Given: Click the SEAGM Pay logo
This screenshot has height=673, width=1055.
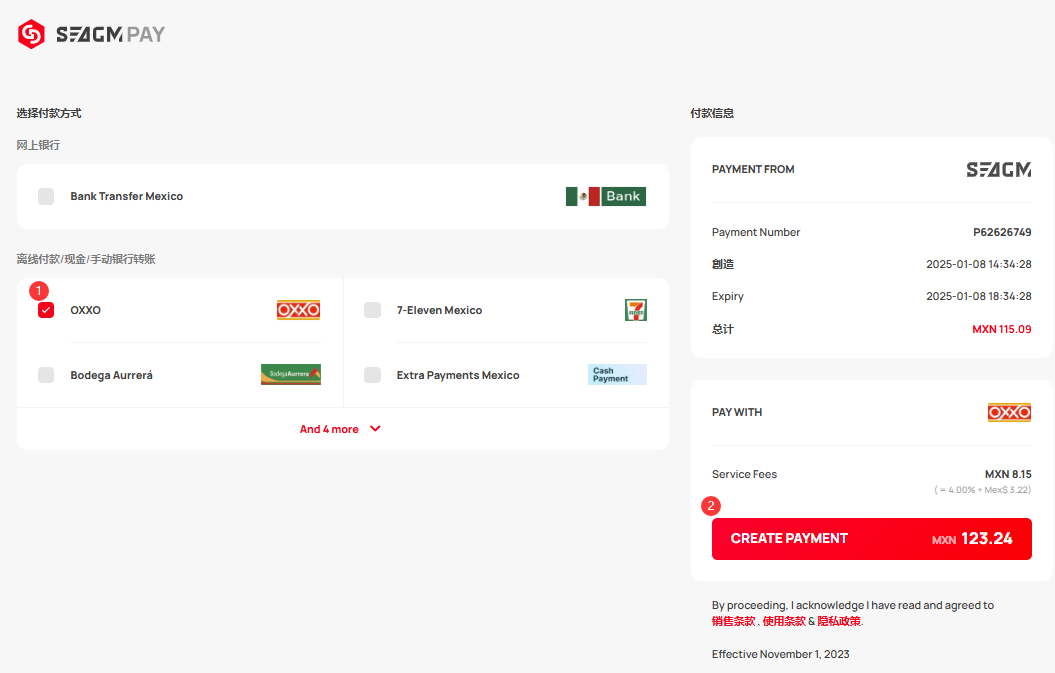Looking at the screenshot, I should coord(91,34).
